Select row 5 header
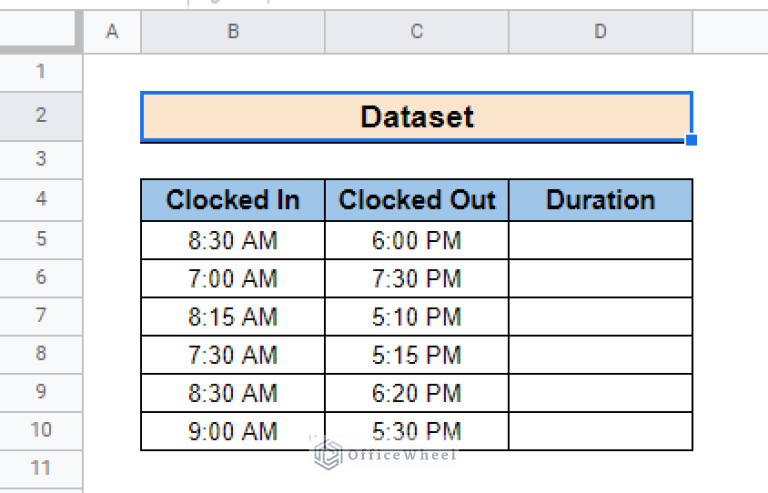Screen dimensions: 768x493 (x=40, y=240)
